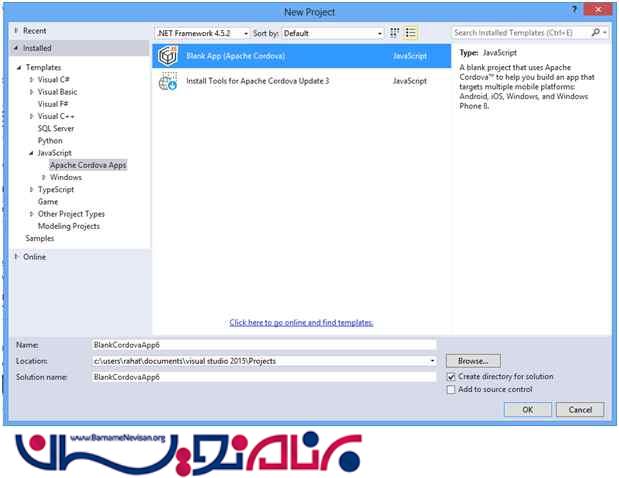Open the .NET Framework 4.5.2 dropdown
The width and height of the screenshot is (619, 478).
click(202, 33)
